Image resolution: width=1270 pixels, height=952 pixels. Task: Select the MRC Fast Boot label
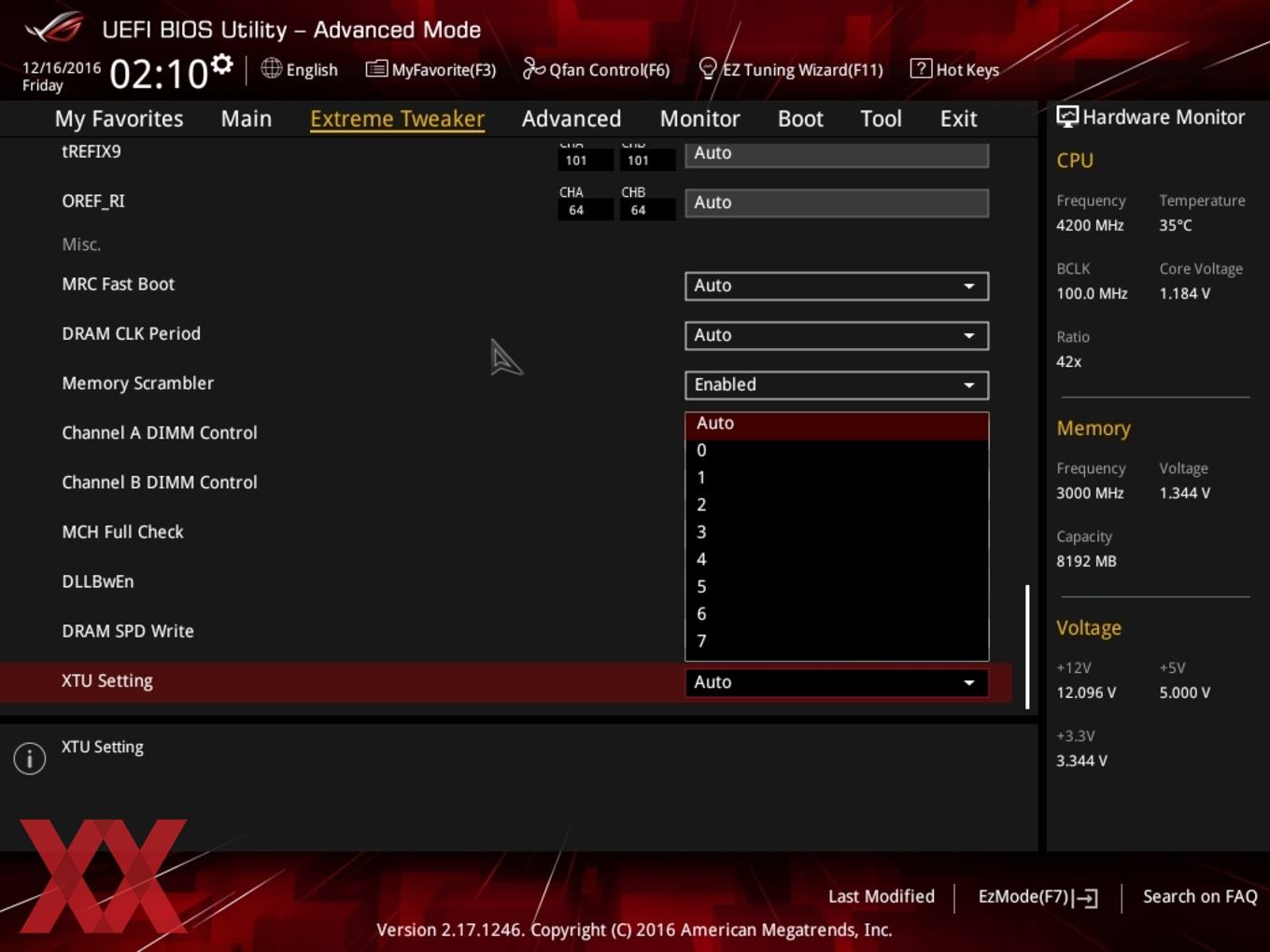tap(118, 285)
